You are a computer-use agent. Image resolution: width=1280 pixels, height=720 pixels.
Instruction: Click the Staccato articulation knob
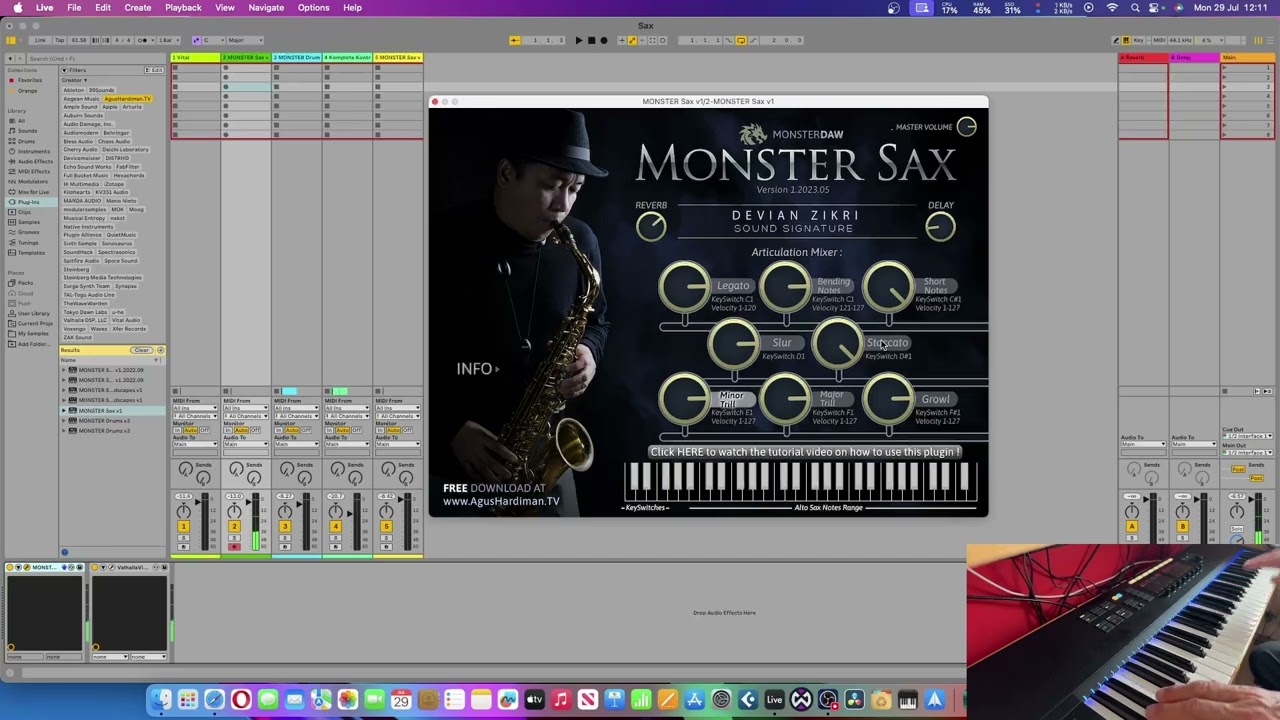pos(836,345)
